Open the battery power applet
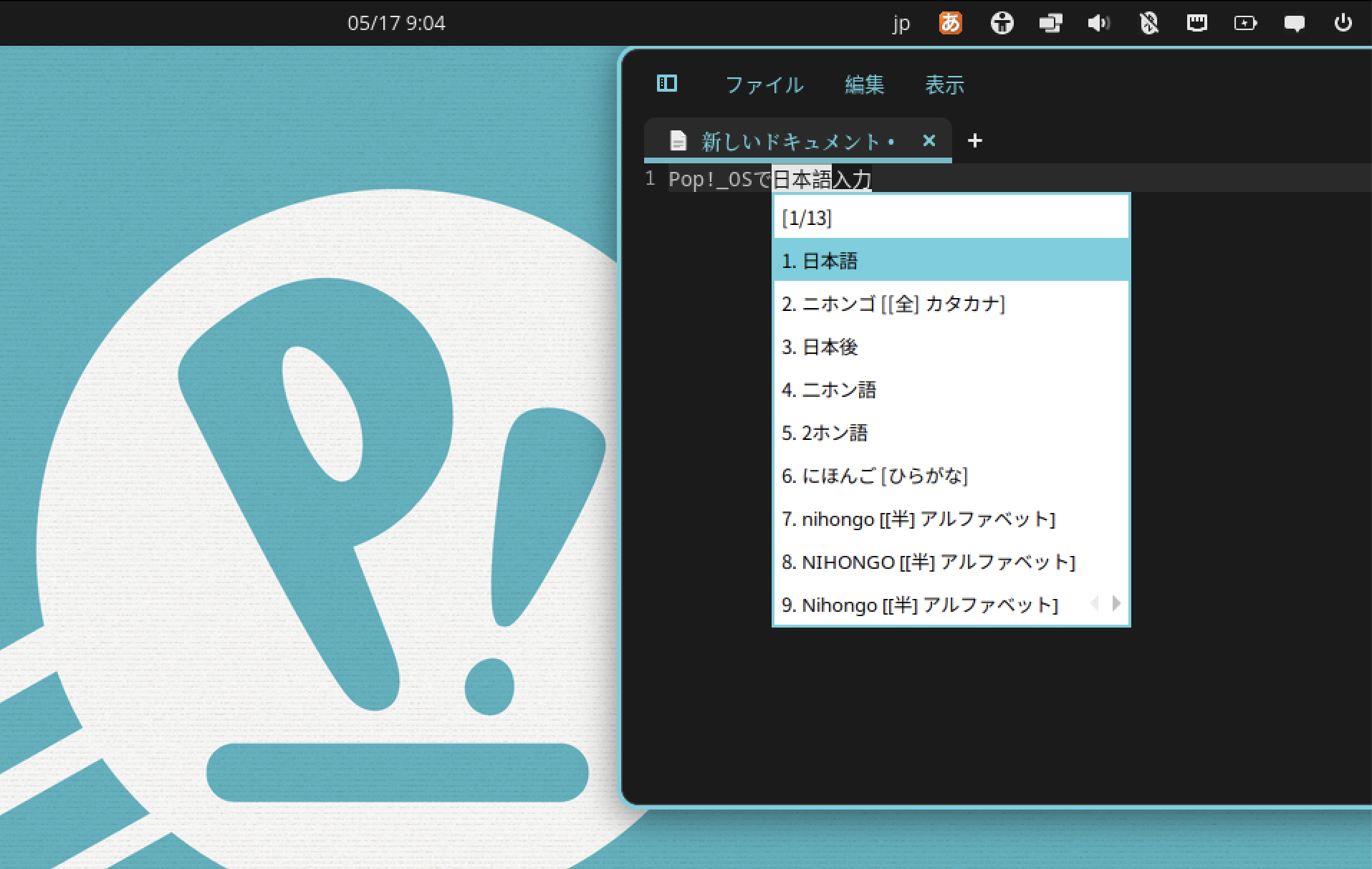The height and width of the screenshot is (869, 1372). [x=1245, y=23]
